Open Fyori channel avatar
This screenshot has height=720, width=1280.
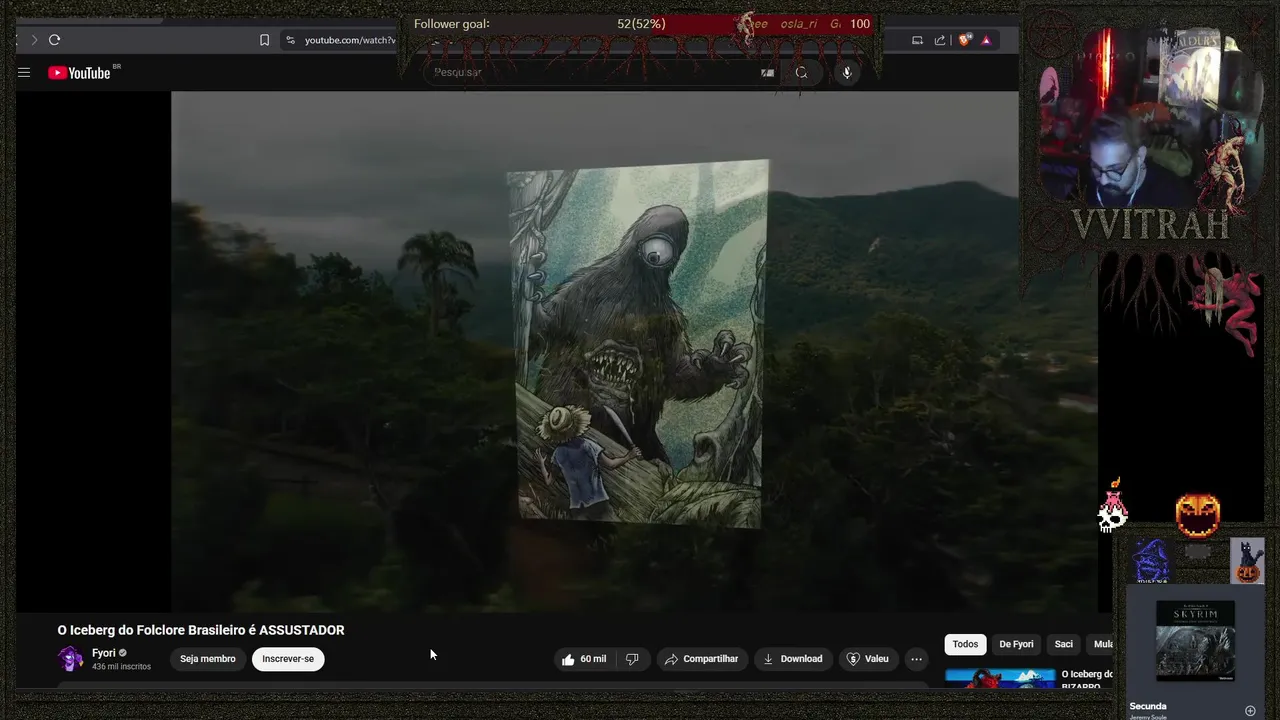click(x=71, y=659)
